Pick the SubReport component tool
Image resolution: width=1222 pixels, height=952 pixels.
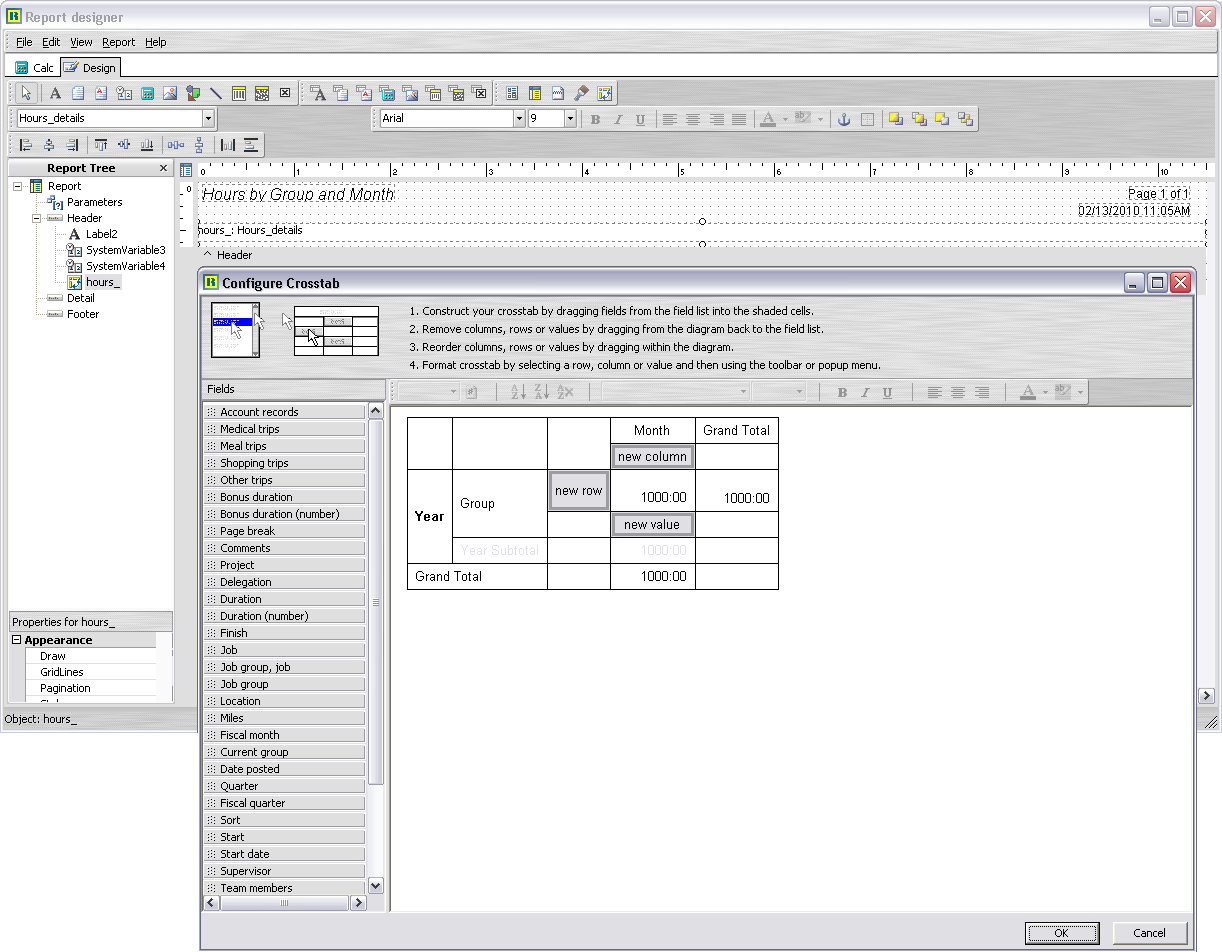click(x=535, y=93)
